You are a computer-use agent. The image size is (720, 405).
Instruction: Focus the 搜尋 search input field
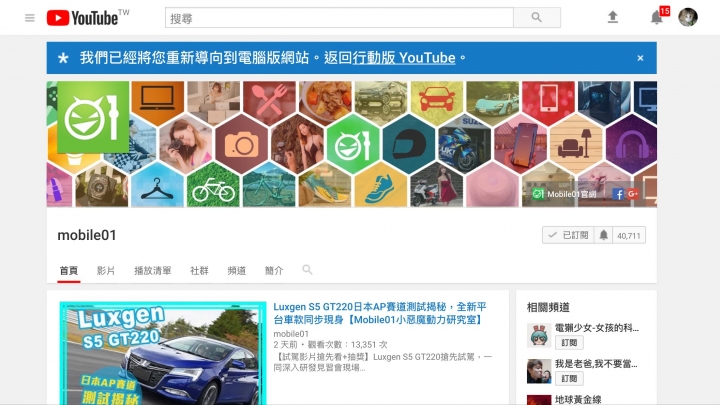coord(339,18)
